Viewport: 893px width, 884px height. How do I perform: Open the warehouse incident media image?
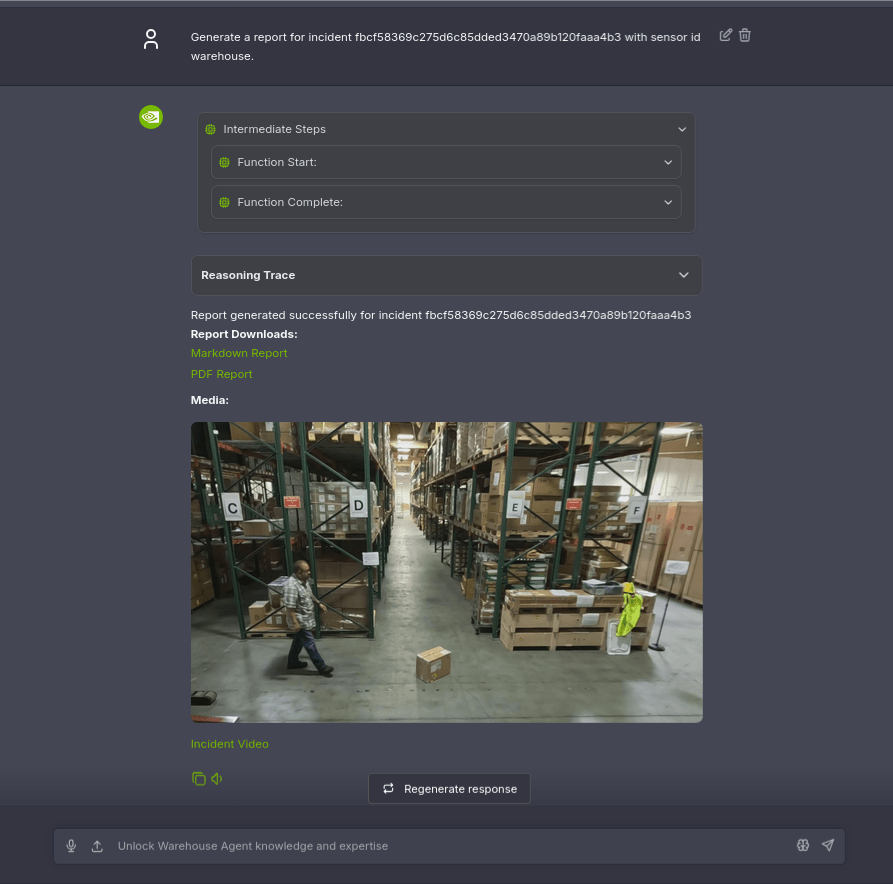(446, 572)
